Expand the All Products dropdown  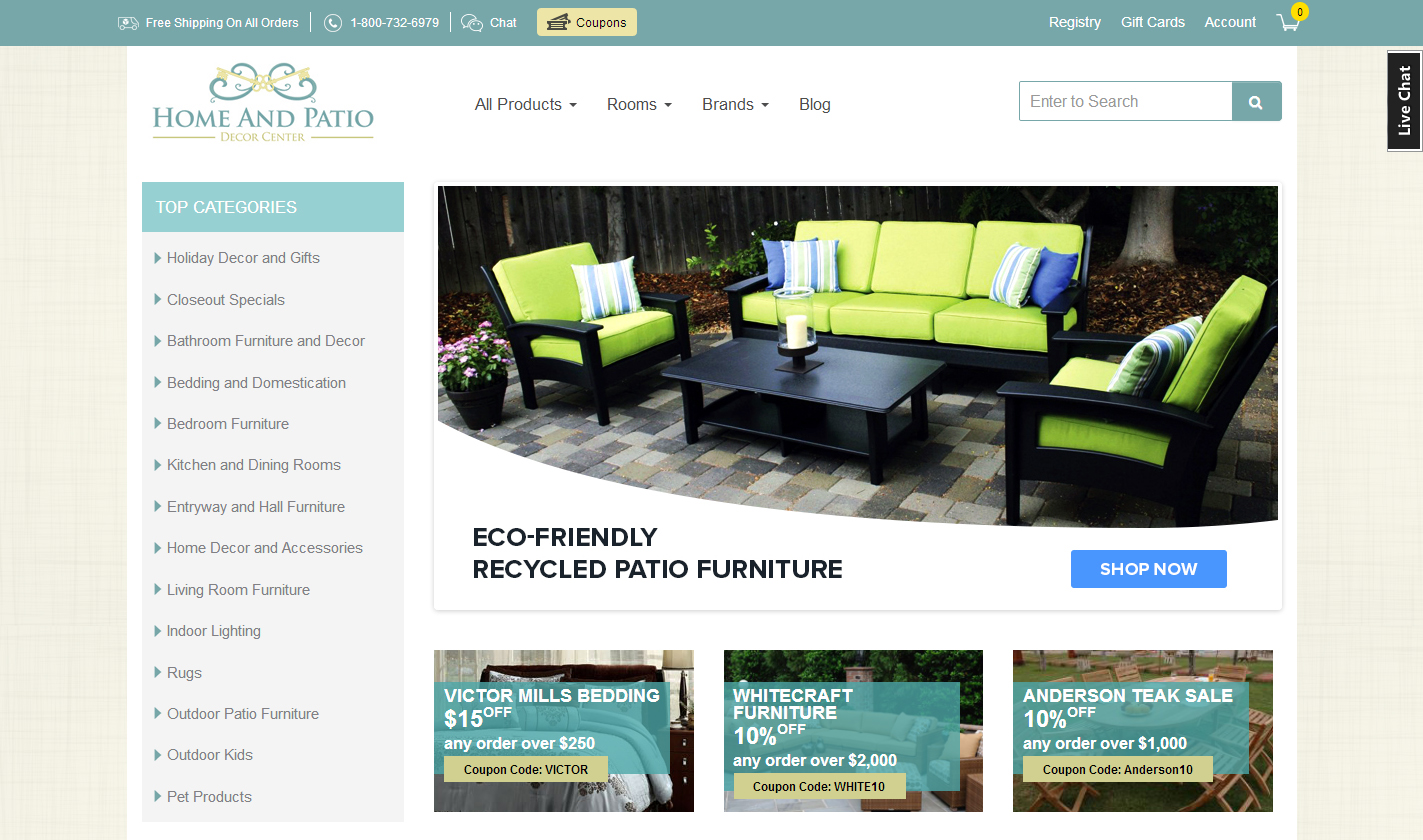526,104
